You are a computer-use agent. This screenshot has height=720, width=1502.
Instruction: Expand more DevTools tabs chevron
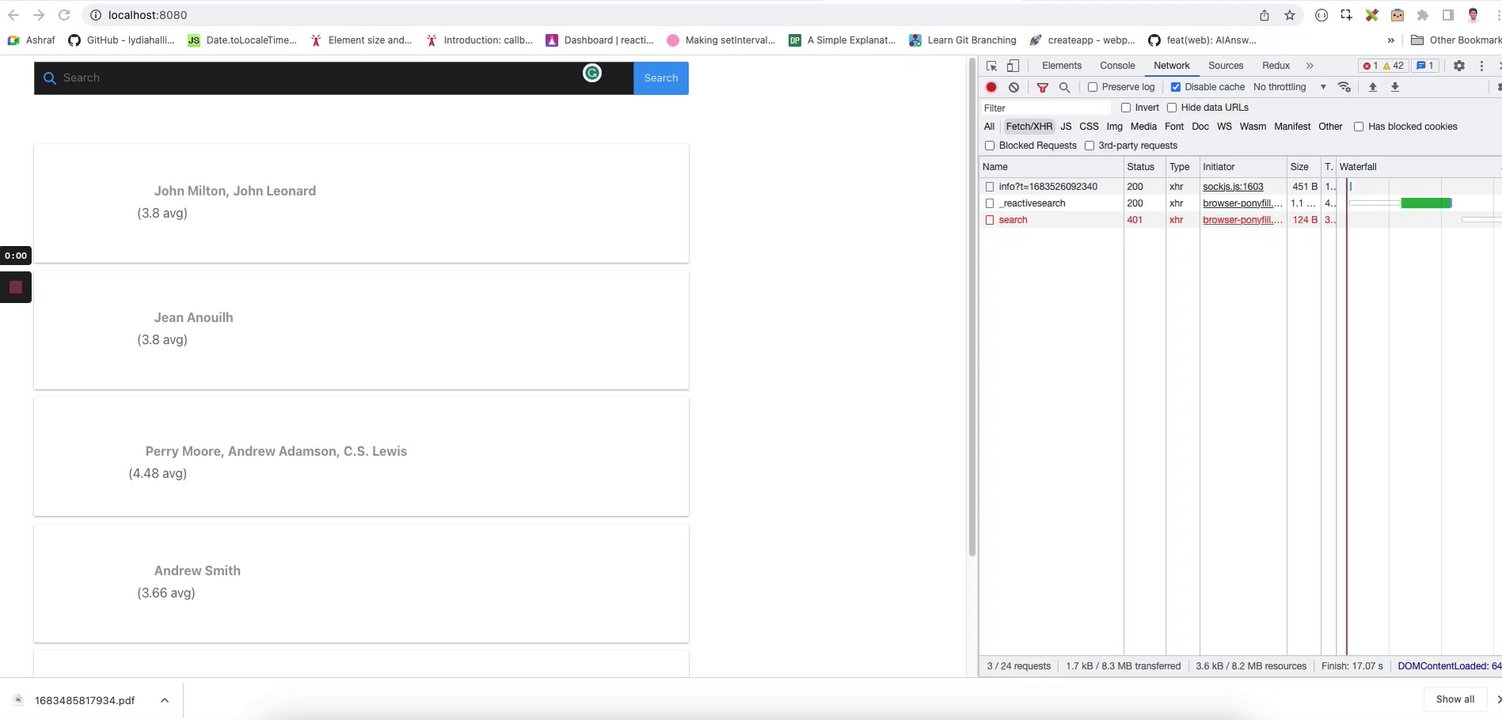pyautogui.click(x=1309, y=66)
